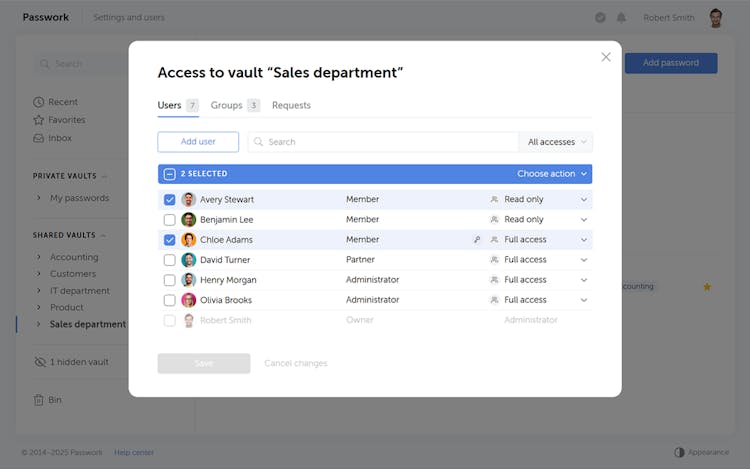
Task: Click the yellow favorite star icon
Action: click(707, 286)
